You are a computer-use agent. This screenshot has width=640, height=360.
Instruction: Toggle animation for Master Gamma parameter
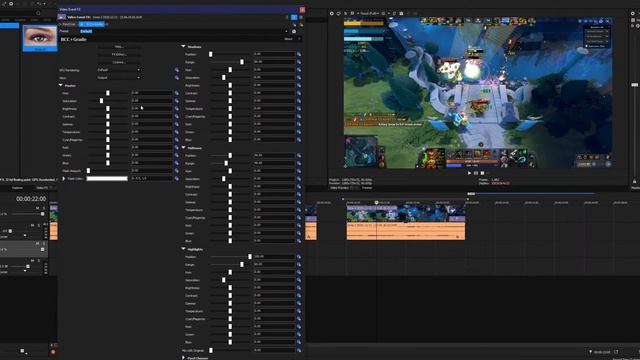177,124
